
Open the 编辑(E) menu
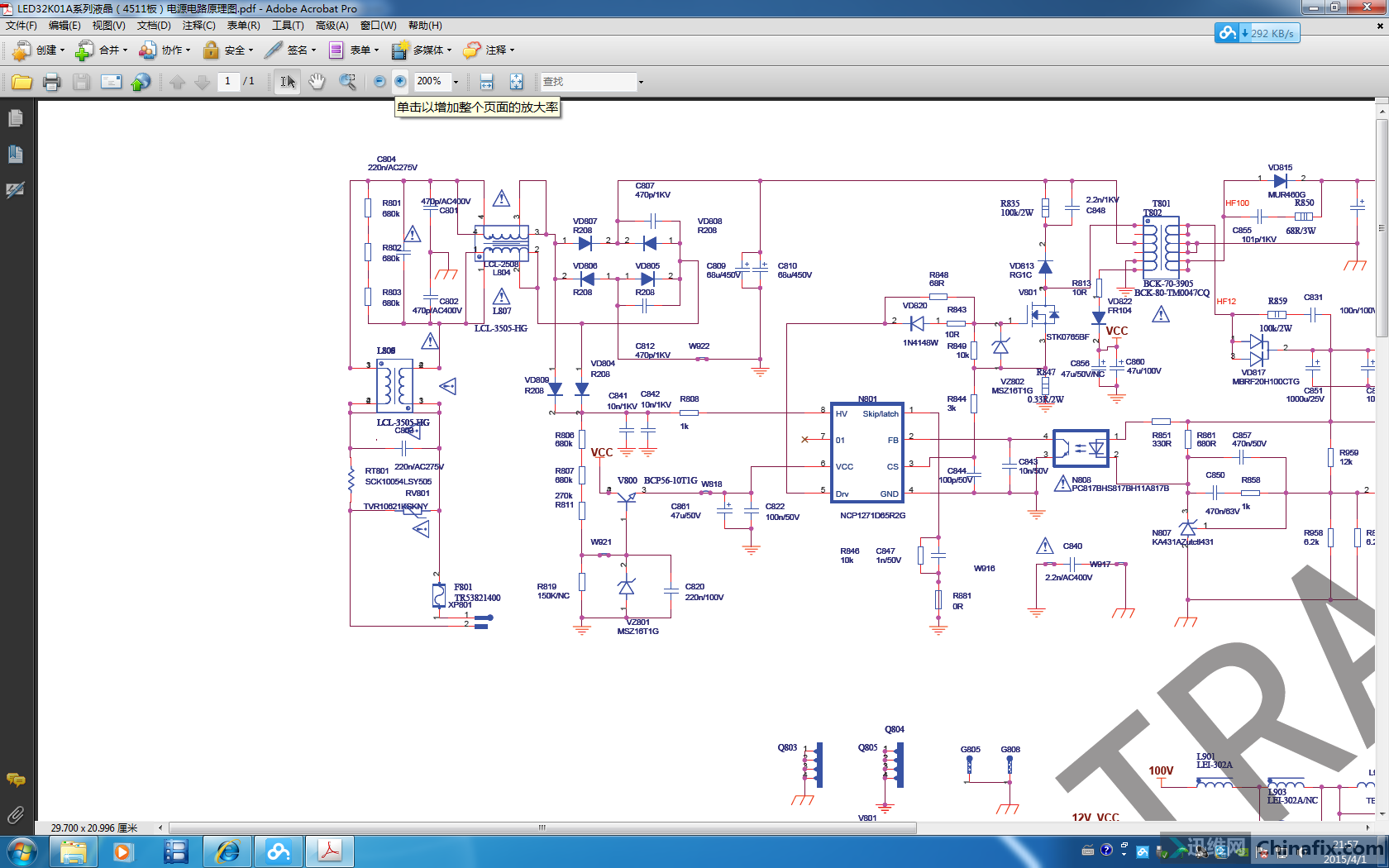(x=64, y=26)
